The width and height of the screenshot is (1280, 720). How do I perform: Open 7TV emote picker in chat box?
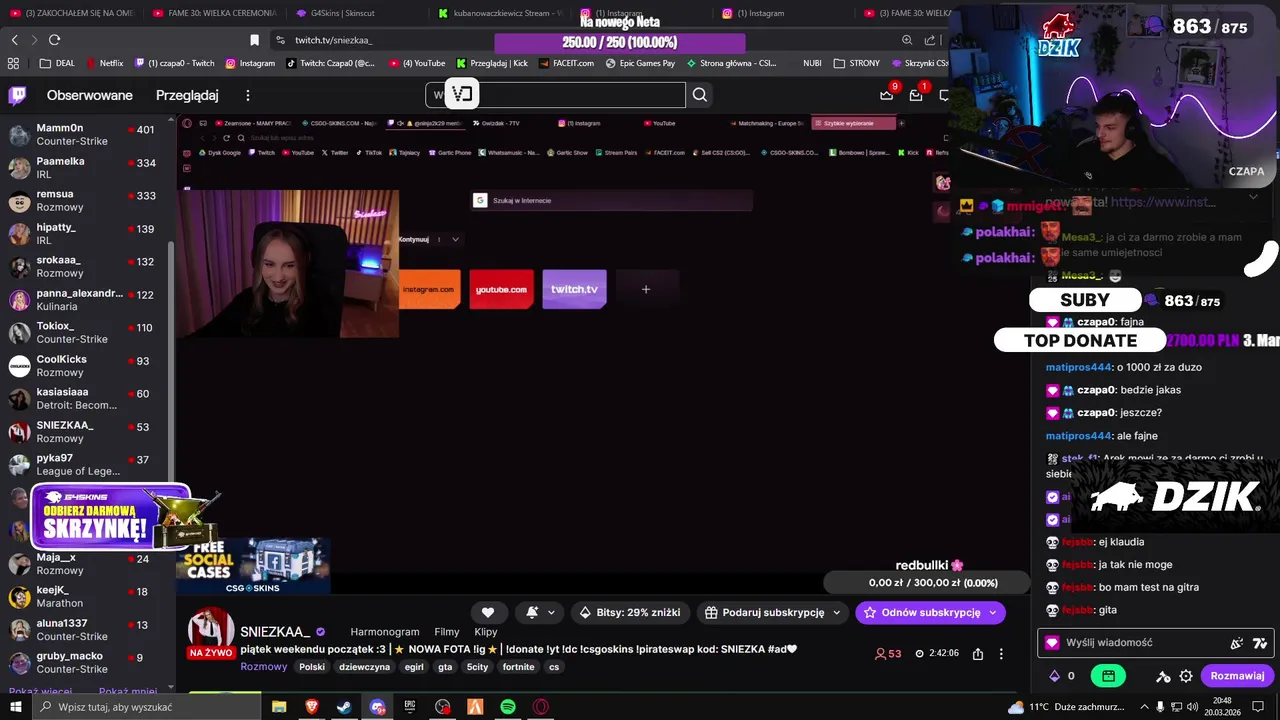pos(1260,643)
